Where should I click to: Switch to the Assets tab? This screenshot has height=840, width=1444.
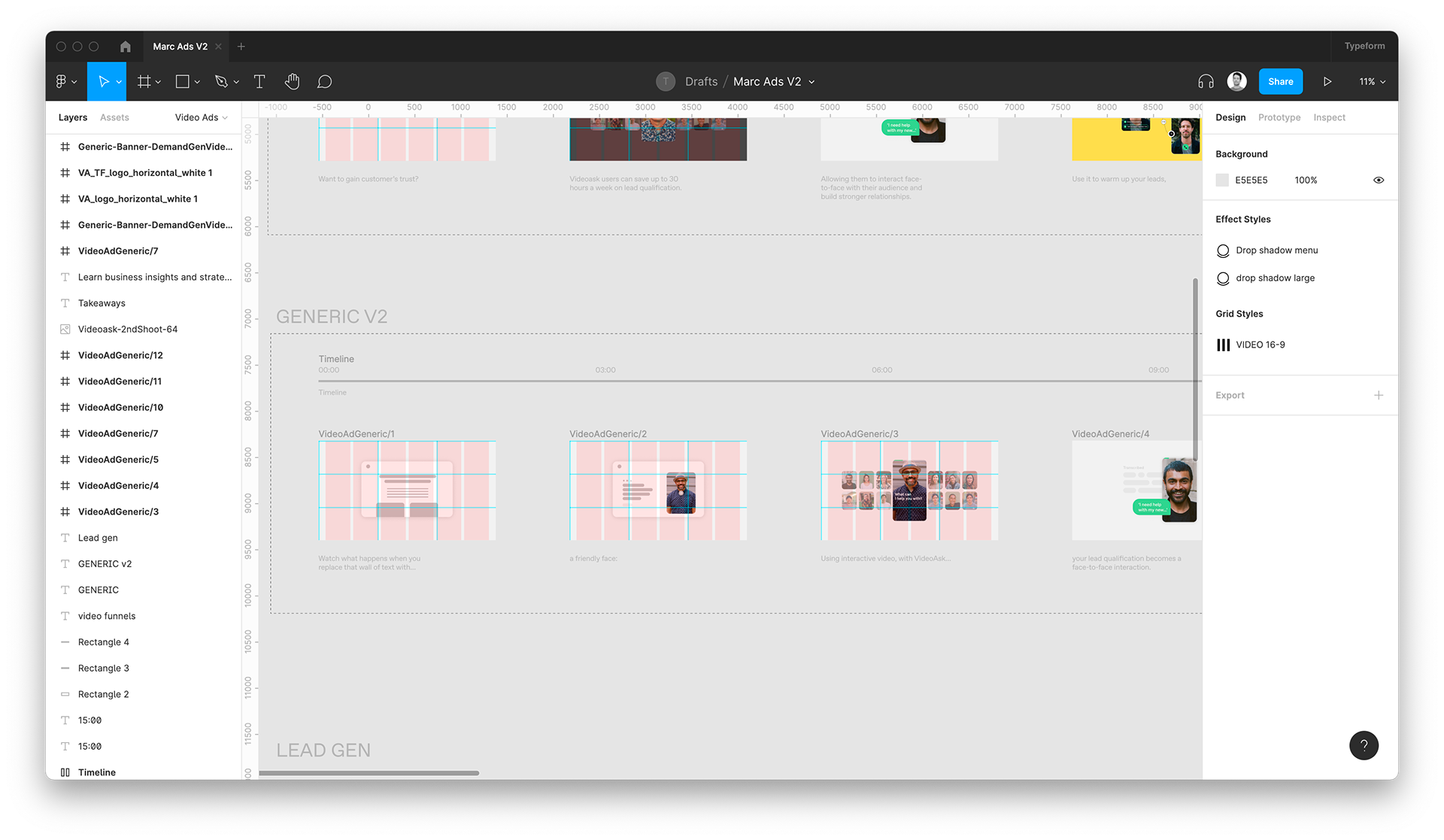114,117
